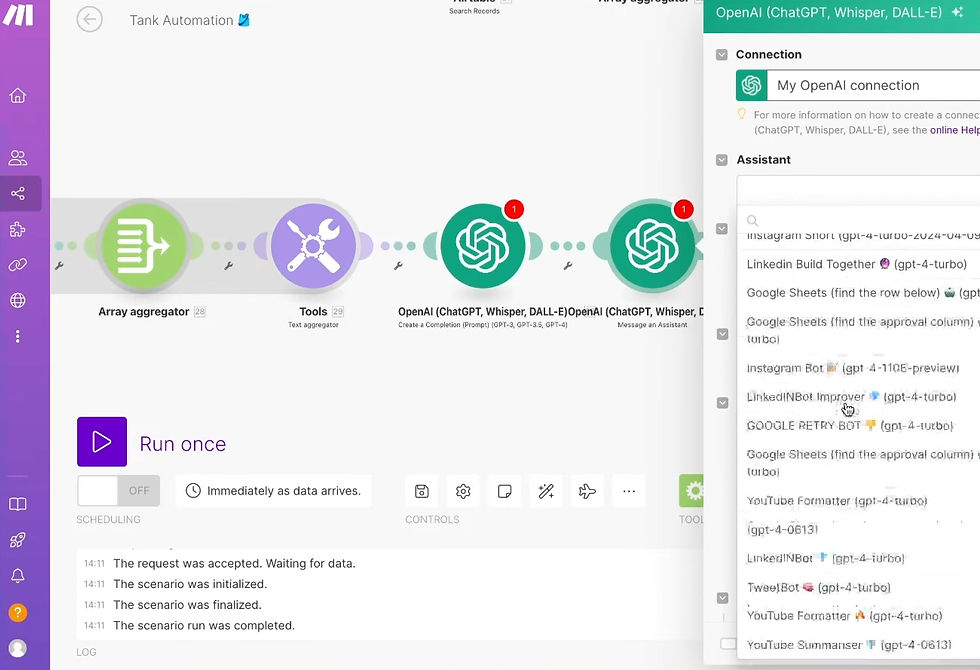Click error badge on Message Assistant module
Image resolution: width=980 pixels, height=670 pixels.
click(x=684, y=209)
